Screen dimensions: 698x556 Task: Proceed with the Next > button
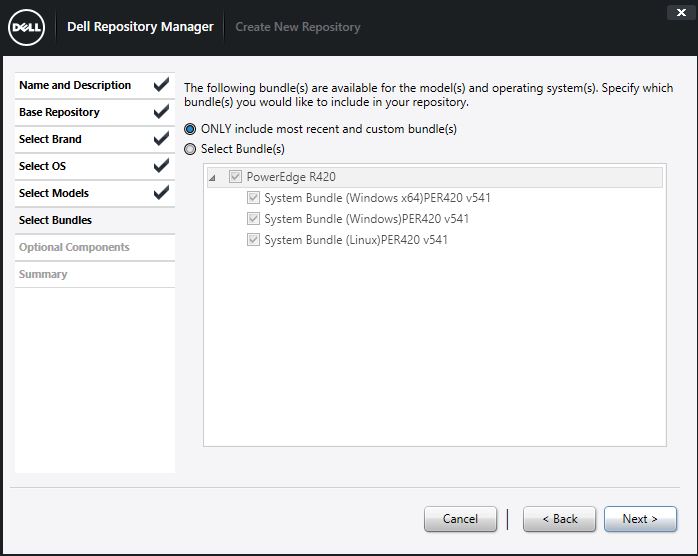pos(640,519)
